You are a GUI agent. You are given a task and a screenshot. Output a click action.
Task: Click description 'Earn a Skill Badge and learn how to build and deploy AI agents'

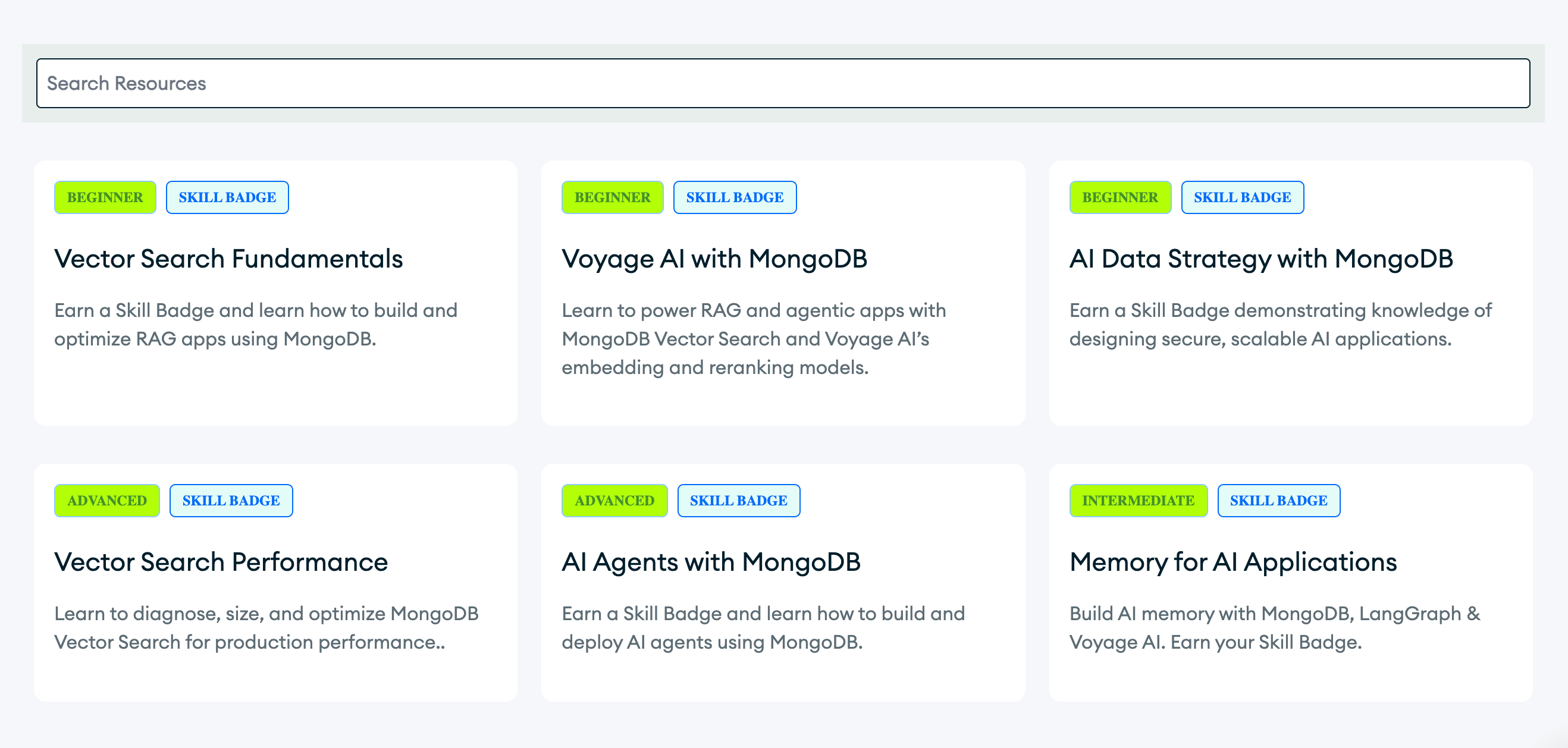pyautogui.click(x=763, y=627)
